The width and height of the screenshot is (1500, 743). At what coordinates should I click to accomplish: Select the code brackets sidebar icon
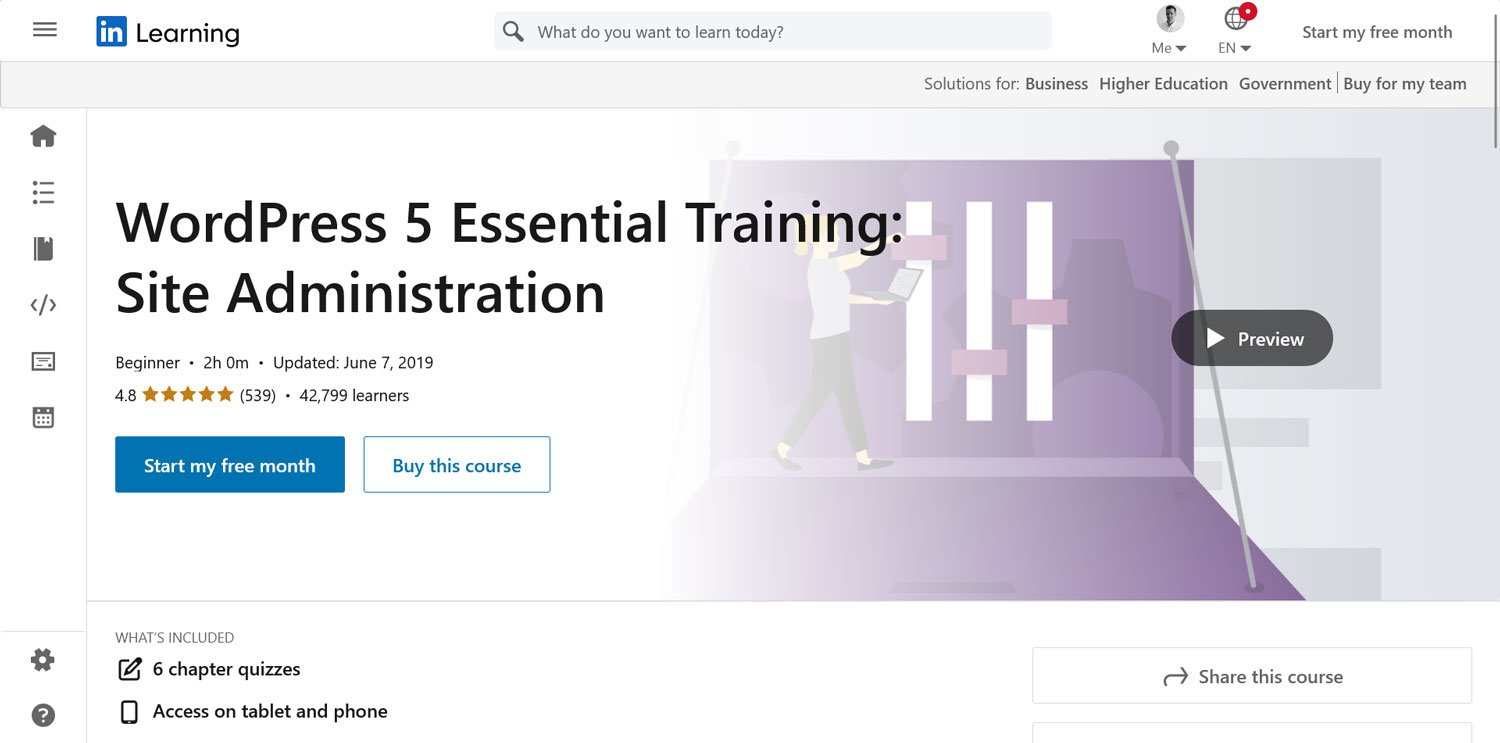[x=43, y=305]
